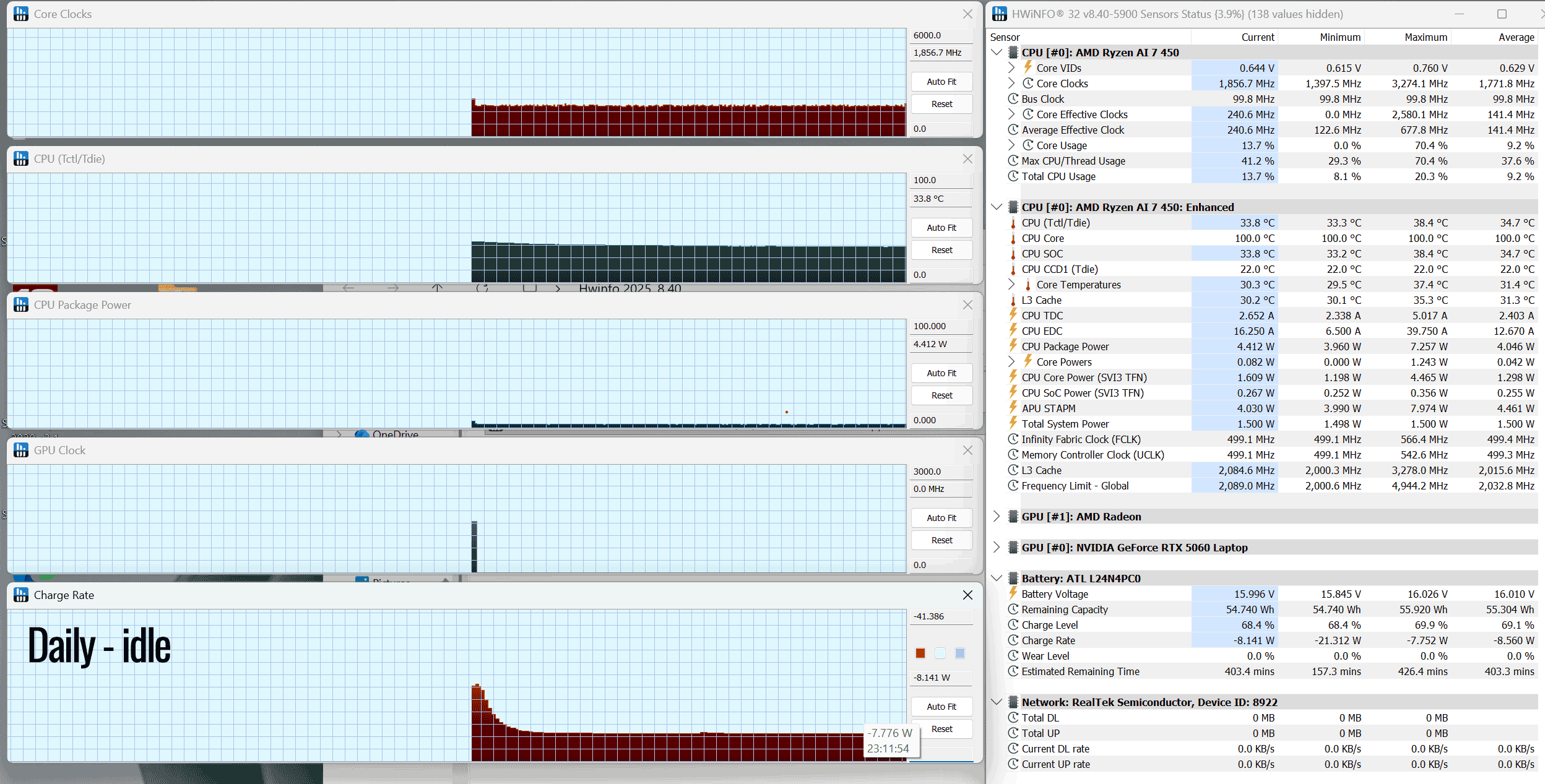This screenshot has width=1545, height=784.
Task: Collapse the Battery: ATL L24N4PC0 group
Action: (997, 579)
